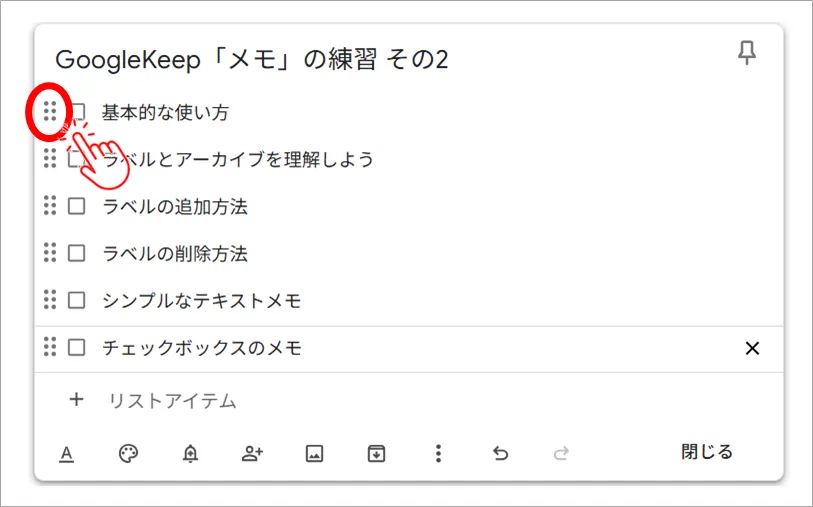This screenshot has width=813, height=507.
Task: Mark ラベルの削除方法 as done
Action: coord(76,254)
